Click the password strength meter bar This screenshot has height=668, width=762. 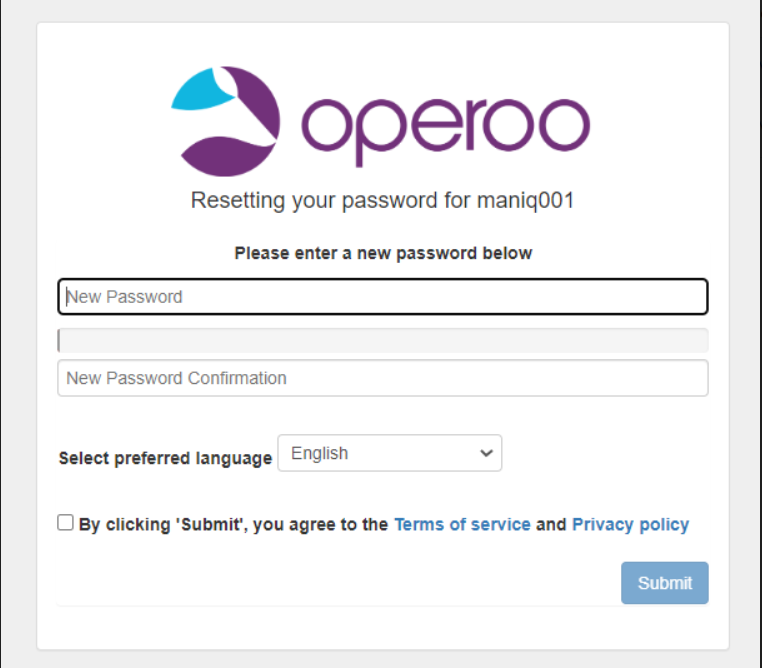tap(383, 341)
